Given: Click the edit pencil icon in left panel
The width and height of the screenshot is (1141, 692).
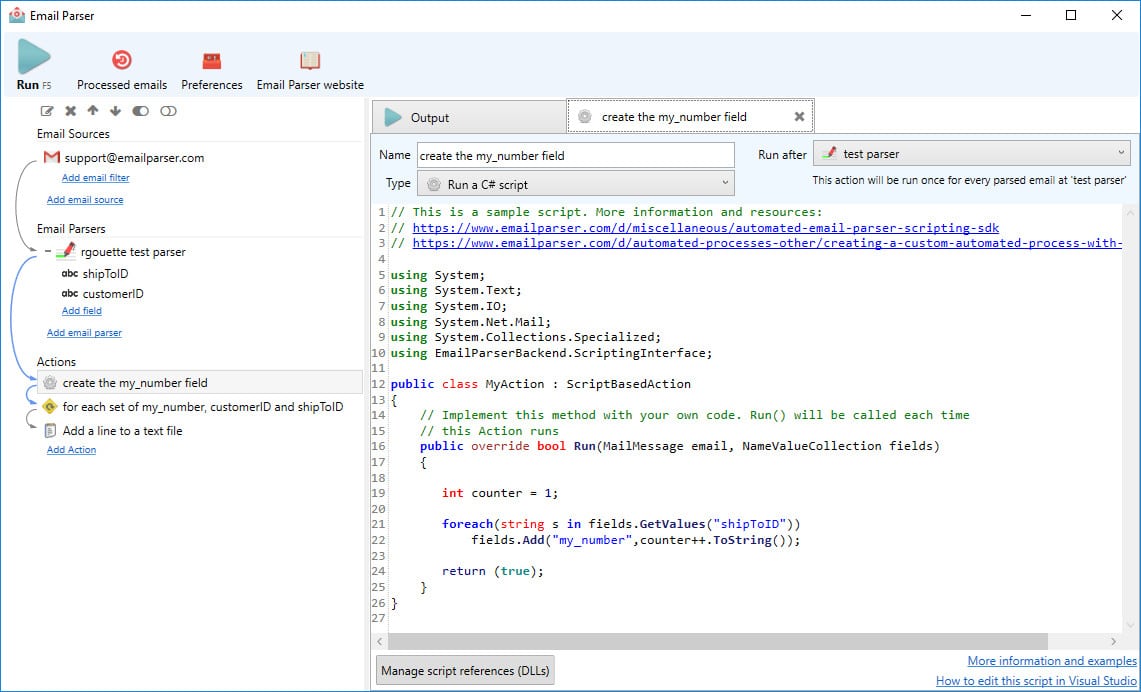Looking at the screenshot, I should 47,111.
